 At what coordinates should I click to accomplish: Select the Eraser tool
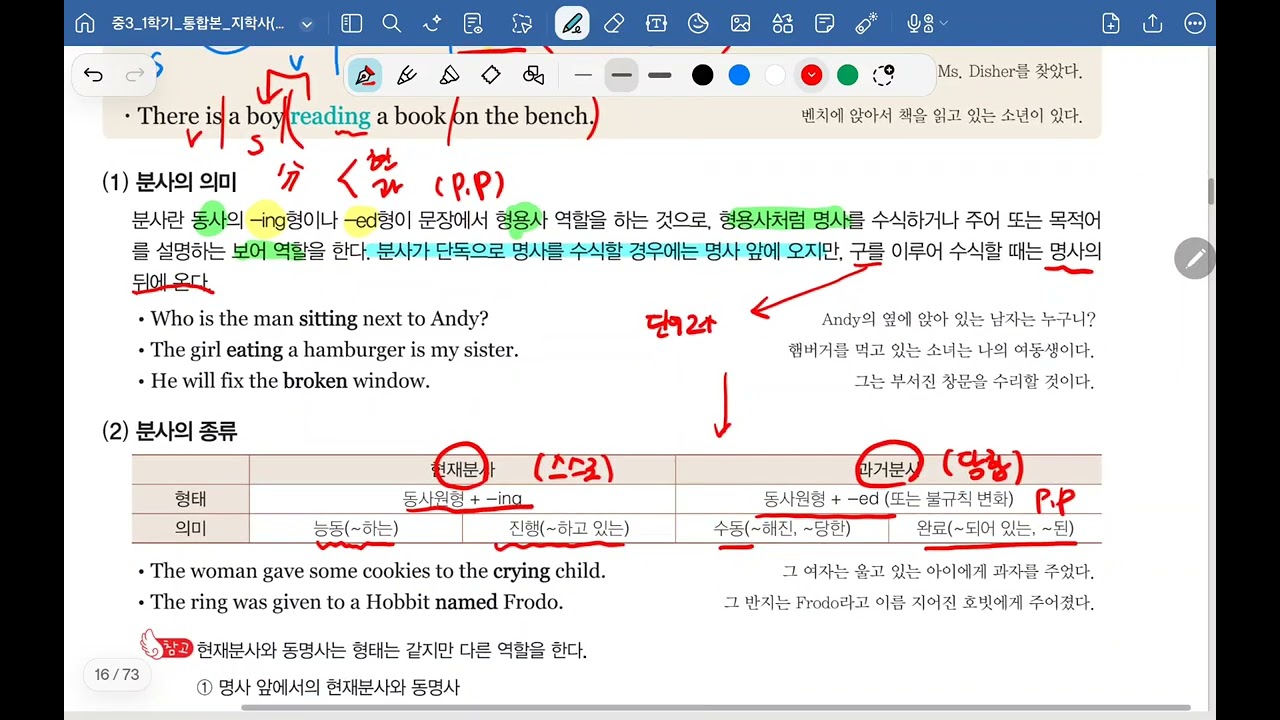point(614,23)
